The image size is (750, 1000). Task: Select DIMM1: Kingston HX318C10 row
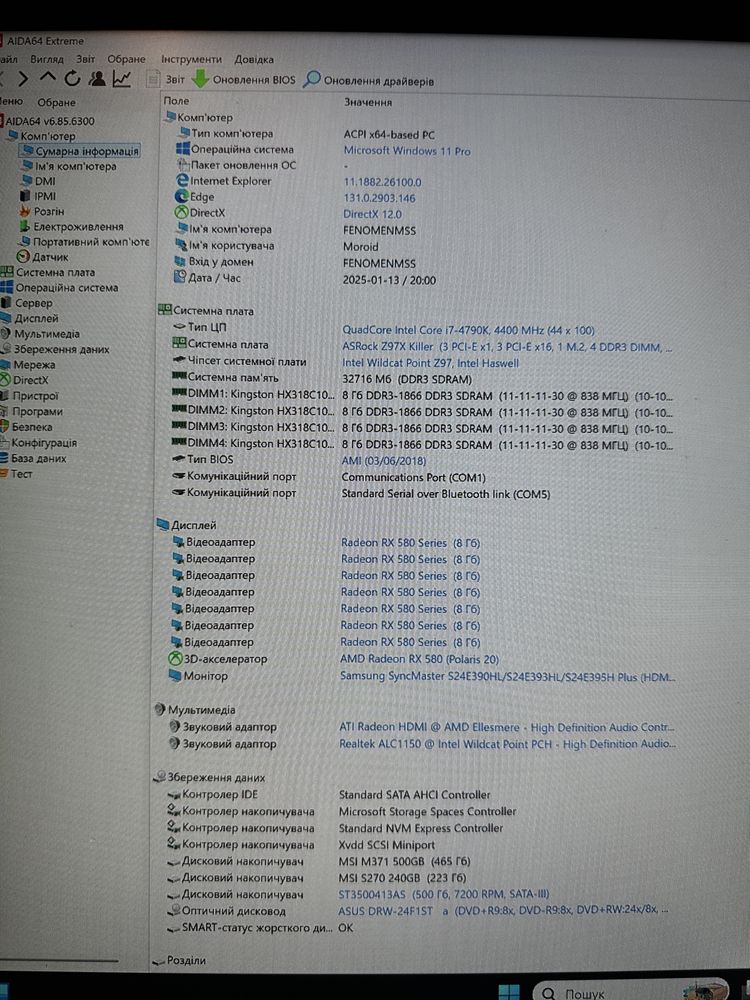click(x=421, y=395)
